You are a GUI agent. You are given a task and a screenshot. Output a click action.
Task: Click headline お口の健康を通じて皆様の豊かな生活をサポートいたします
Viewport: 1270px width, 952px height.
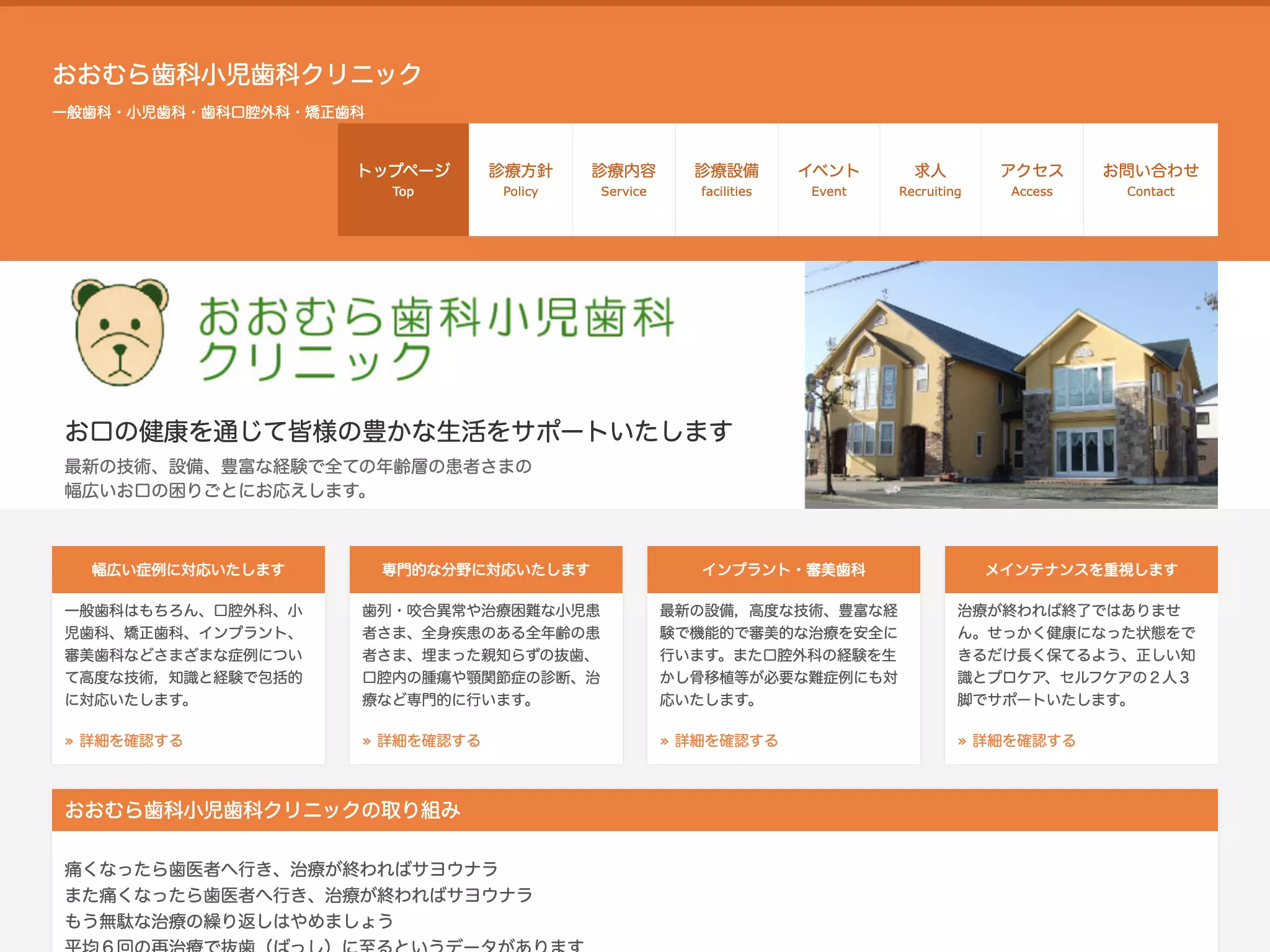(399, 431)
